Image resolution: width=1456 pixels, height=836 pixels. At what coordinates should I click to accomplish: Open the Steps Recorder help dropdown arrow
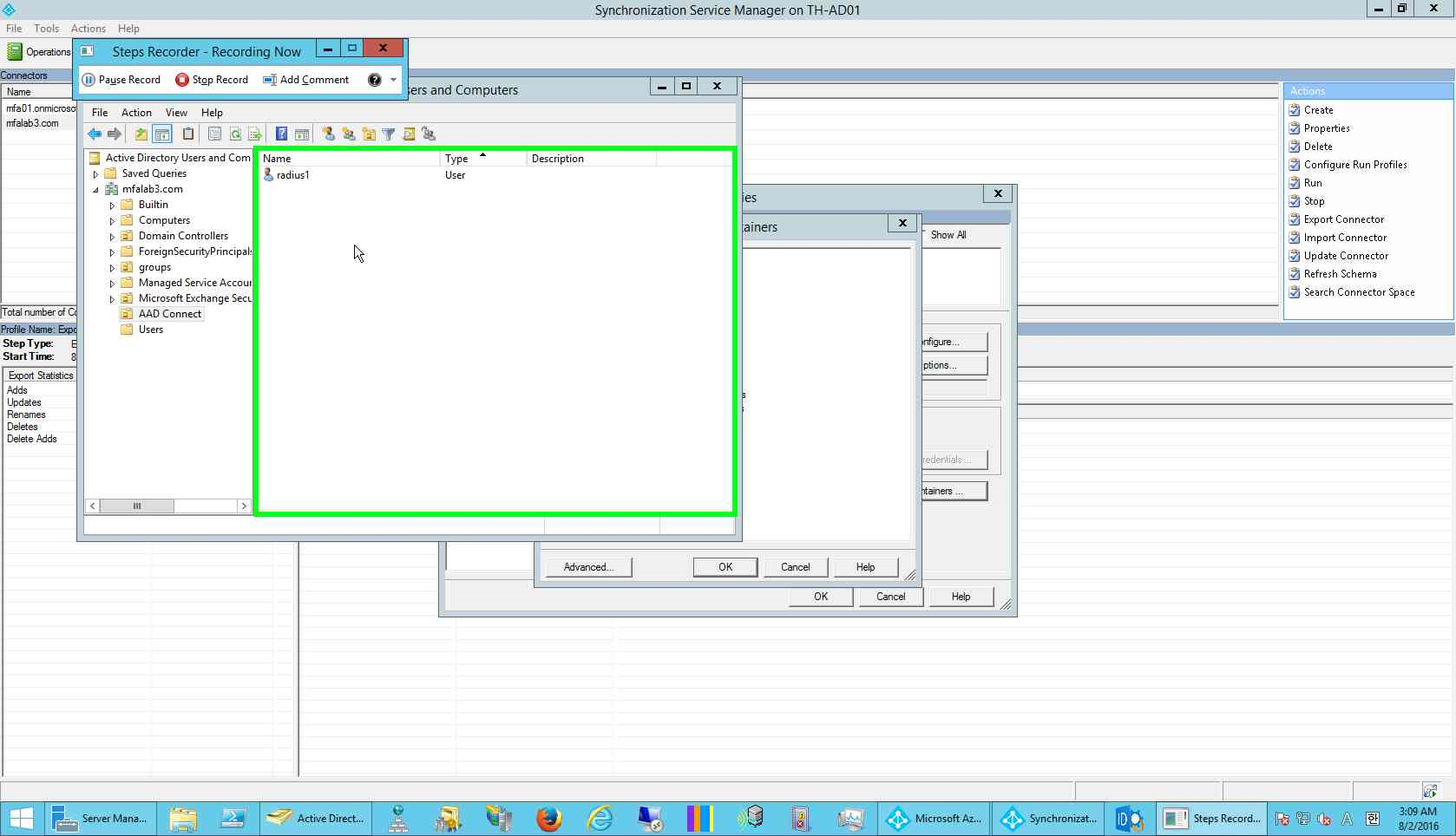tap(393, 80)
